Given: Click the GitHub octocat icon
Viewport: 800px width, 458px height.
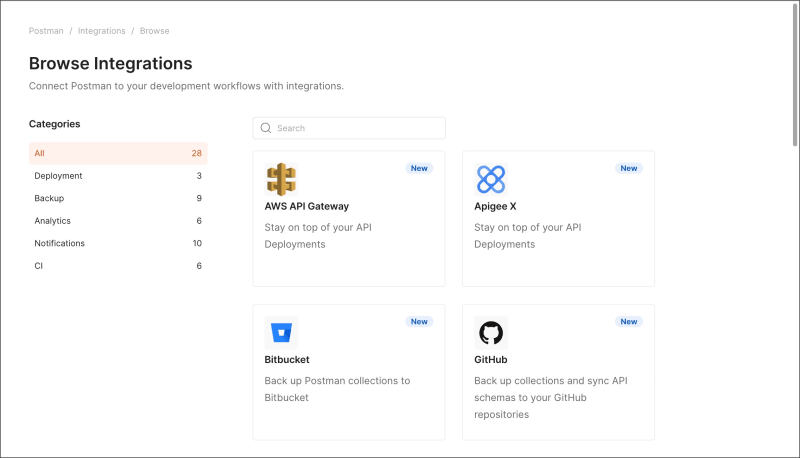Looking at the screenshot, I should pos(491,333).
